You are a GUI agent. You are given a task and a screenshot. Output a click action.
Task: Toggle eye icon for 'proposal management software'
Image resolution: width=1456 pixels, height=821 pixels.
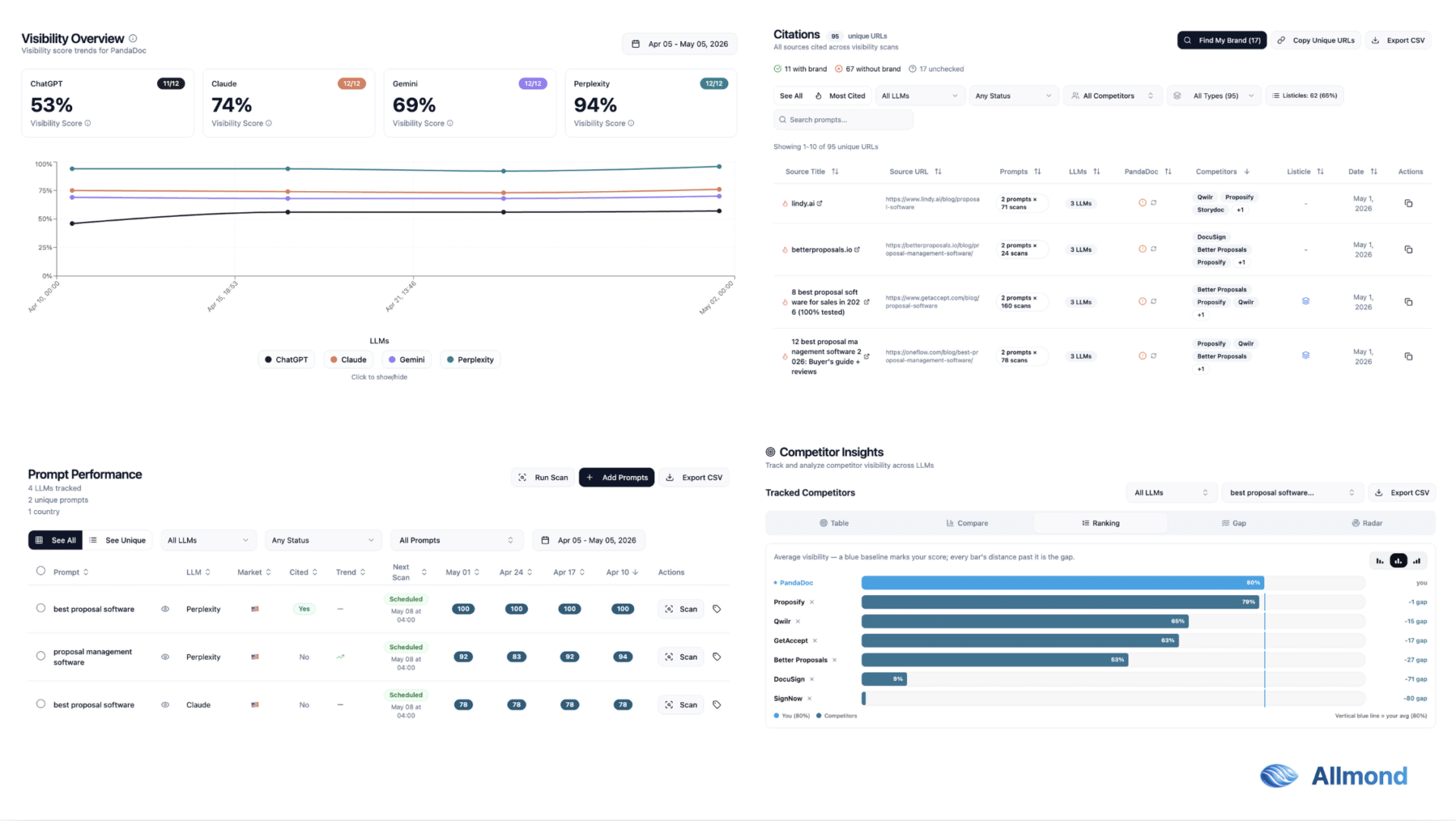point(165,656)
